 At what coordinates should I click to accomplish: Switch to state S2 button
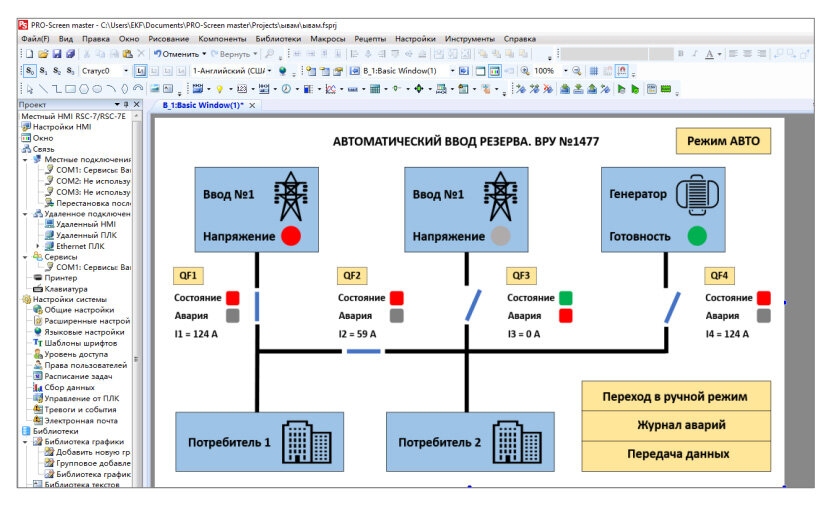coord(57,71)
